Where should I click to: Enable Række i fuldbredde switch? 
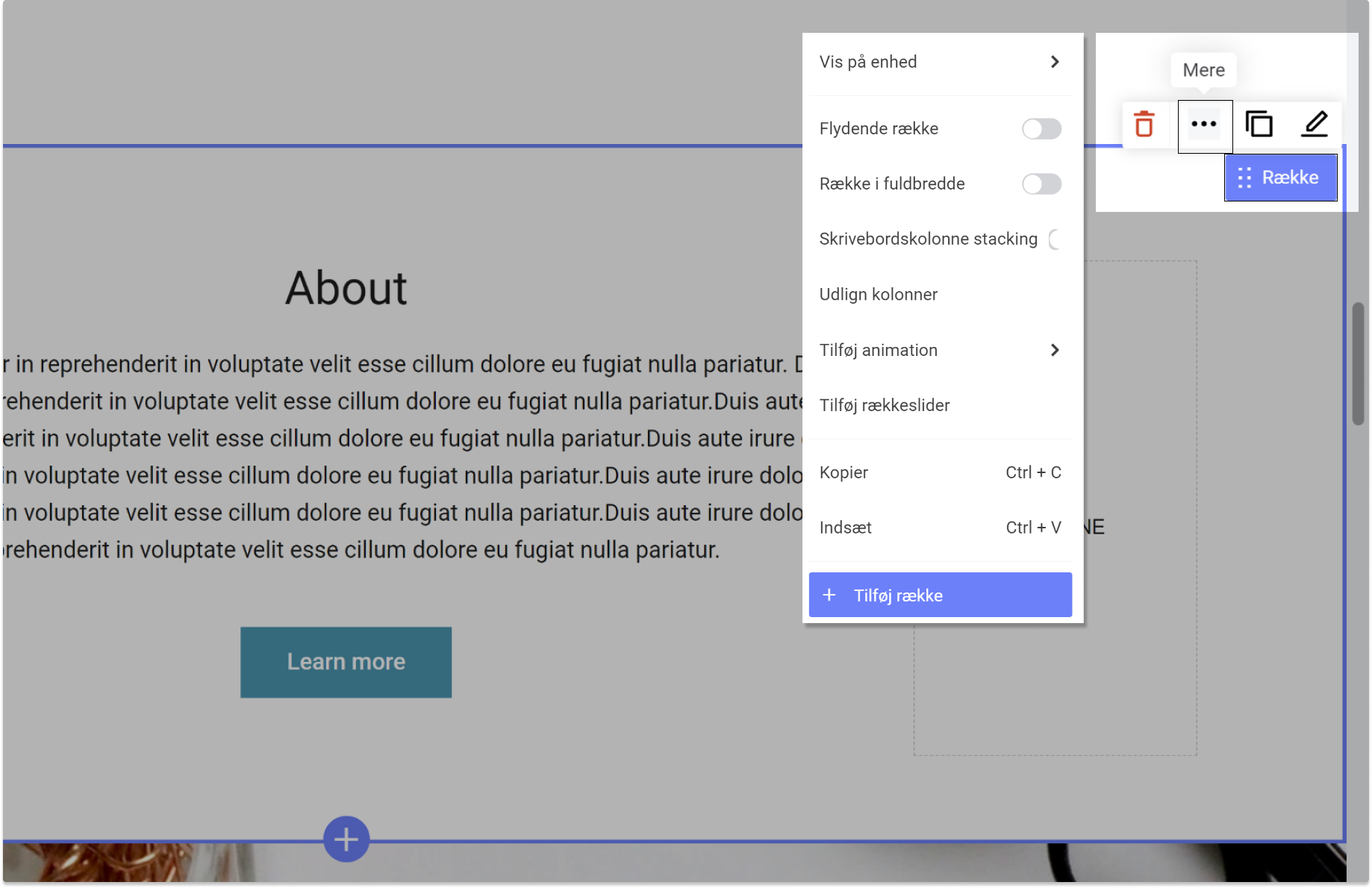pyautogui.click(x=1041, y=184)
